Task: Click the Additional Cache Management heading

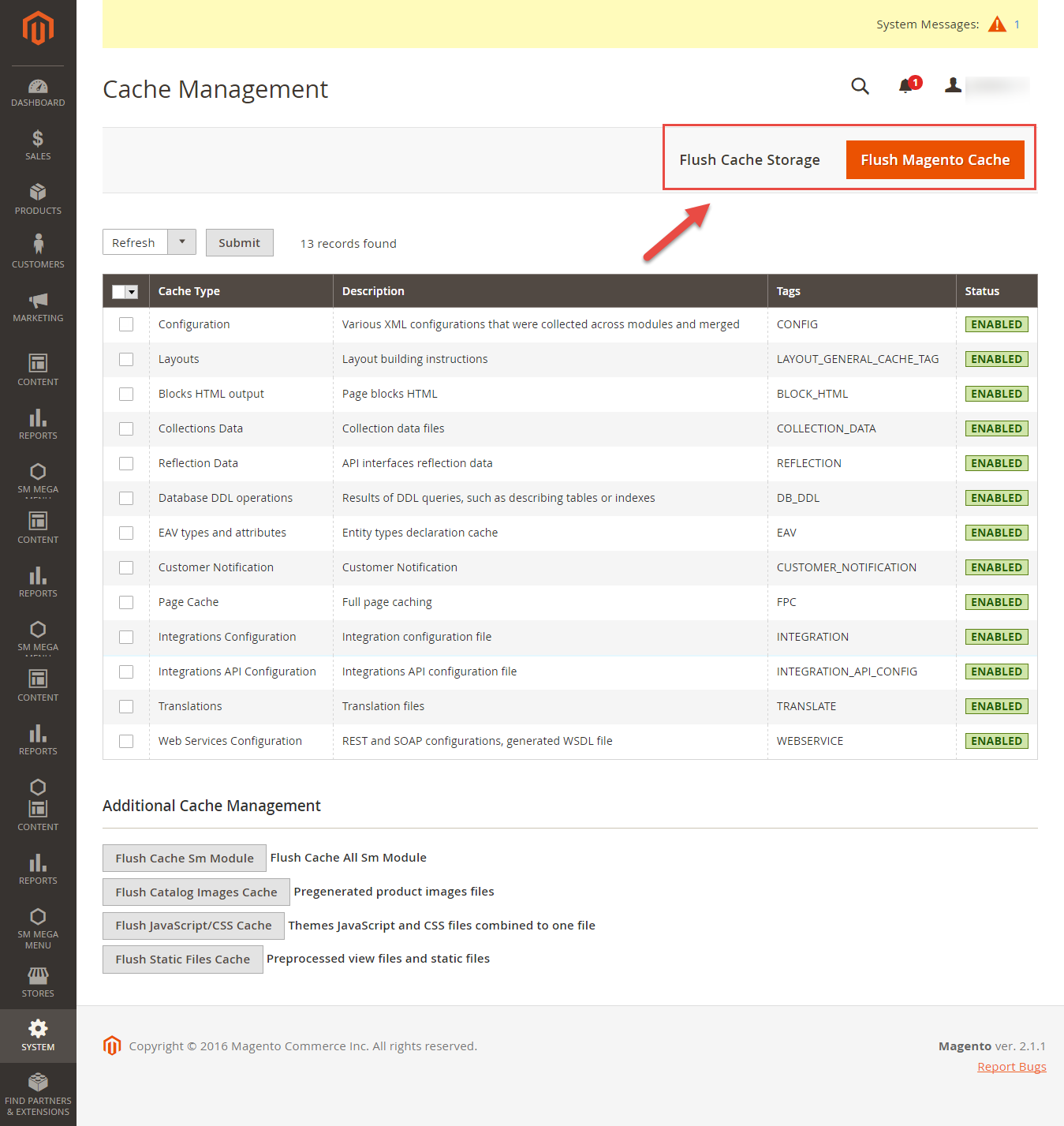Action: click(211, 806)
